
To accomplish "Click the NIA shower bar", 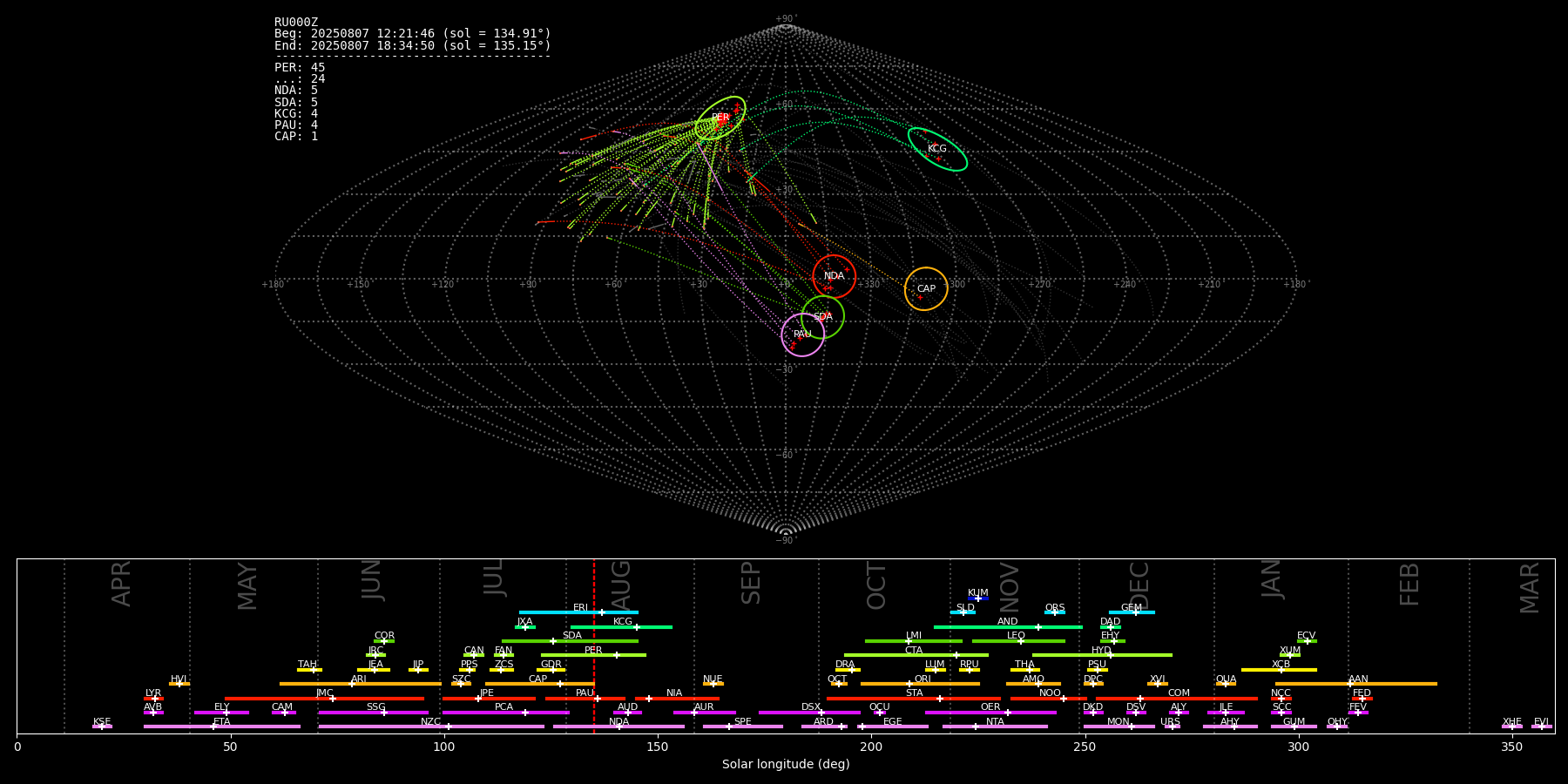I will [677, 698].
